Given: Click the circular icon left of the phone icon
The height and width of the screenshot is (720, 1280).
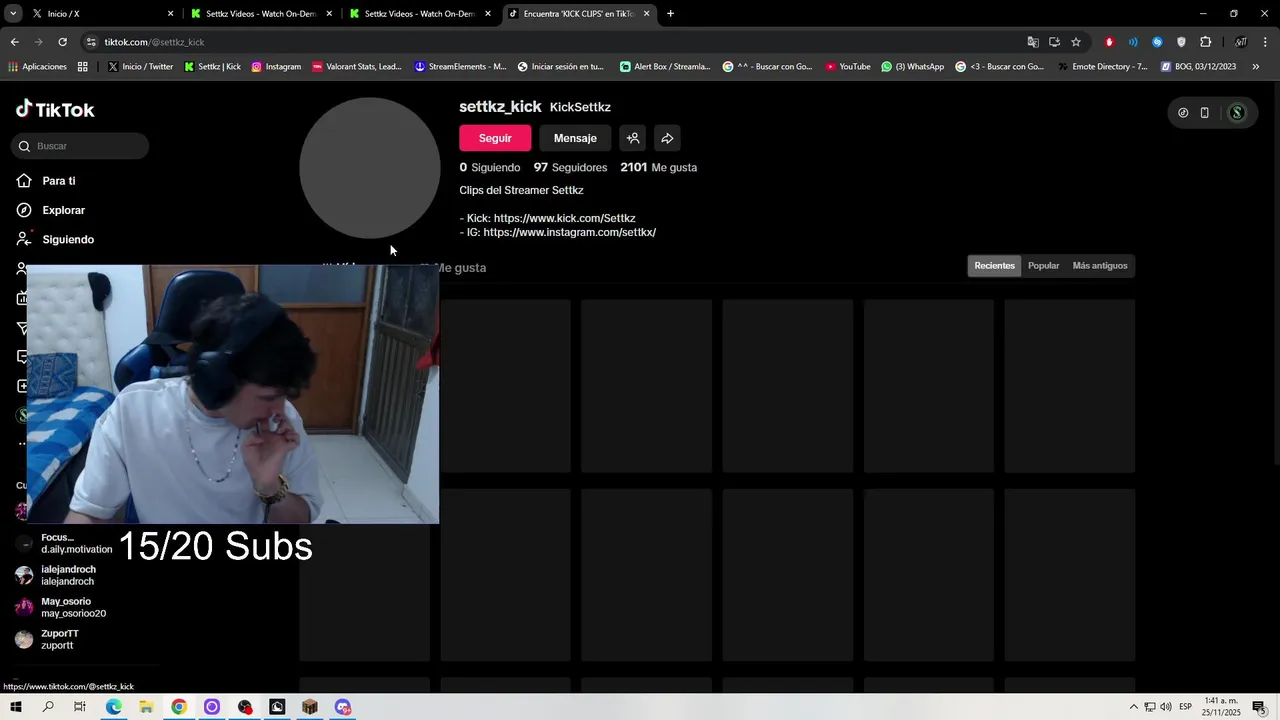Looking at the screenshot, I should click(x=1183, y=113).
